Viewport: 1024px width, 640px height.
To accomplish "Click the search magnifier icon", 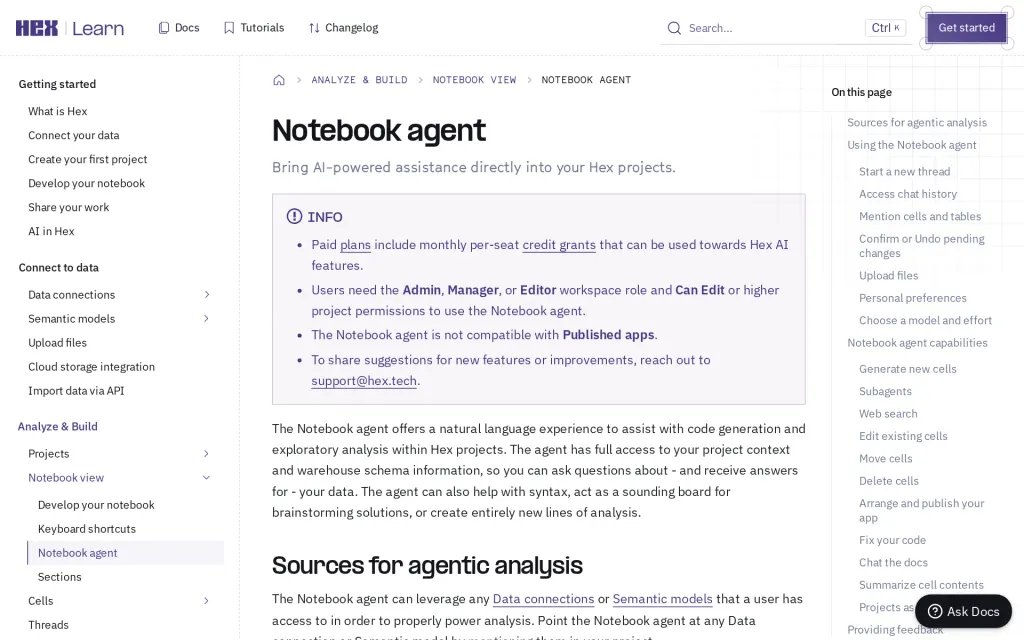I will point(674,28).
